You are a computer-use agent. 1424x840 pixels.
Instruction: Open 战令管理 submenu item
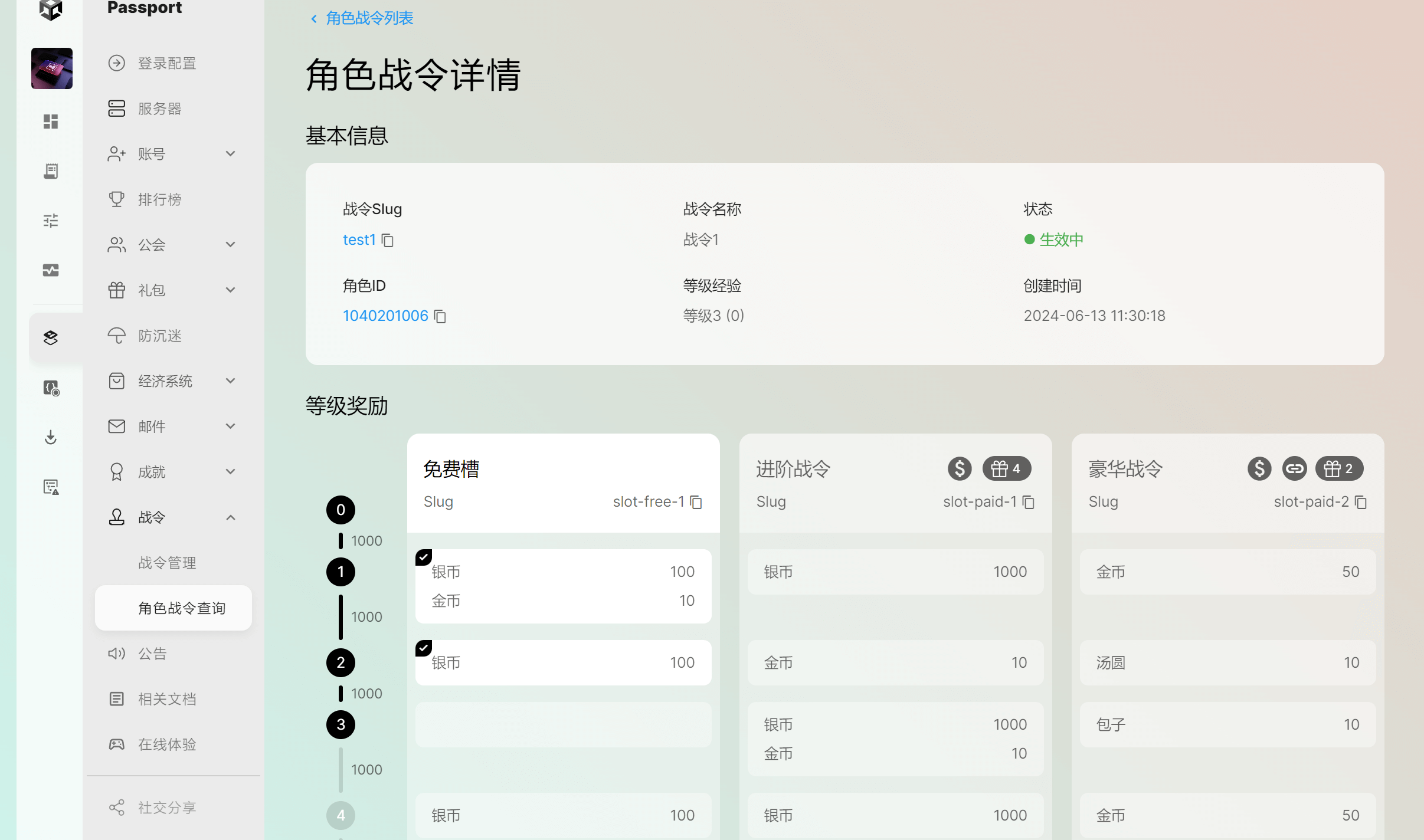coord(167,563)
